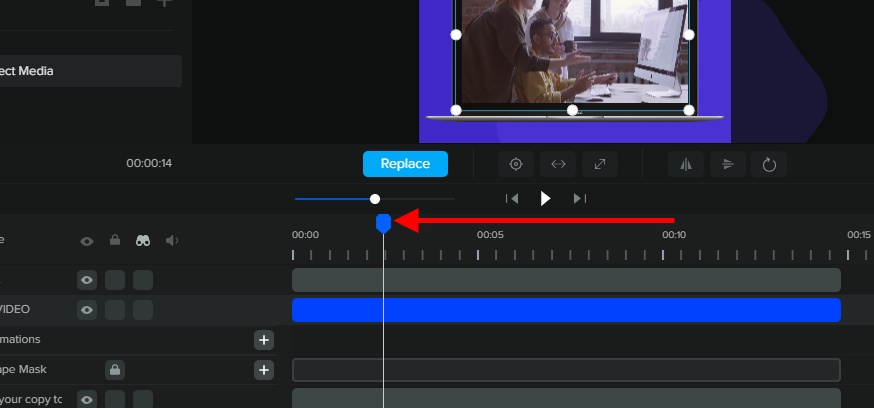Click the binoculars icon in timeline header
The image size is (874, 408).
tap(144, 240)
